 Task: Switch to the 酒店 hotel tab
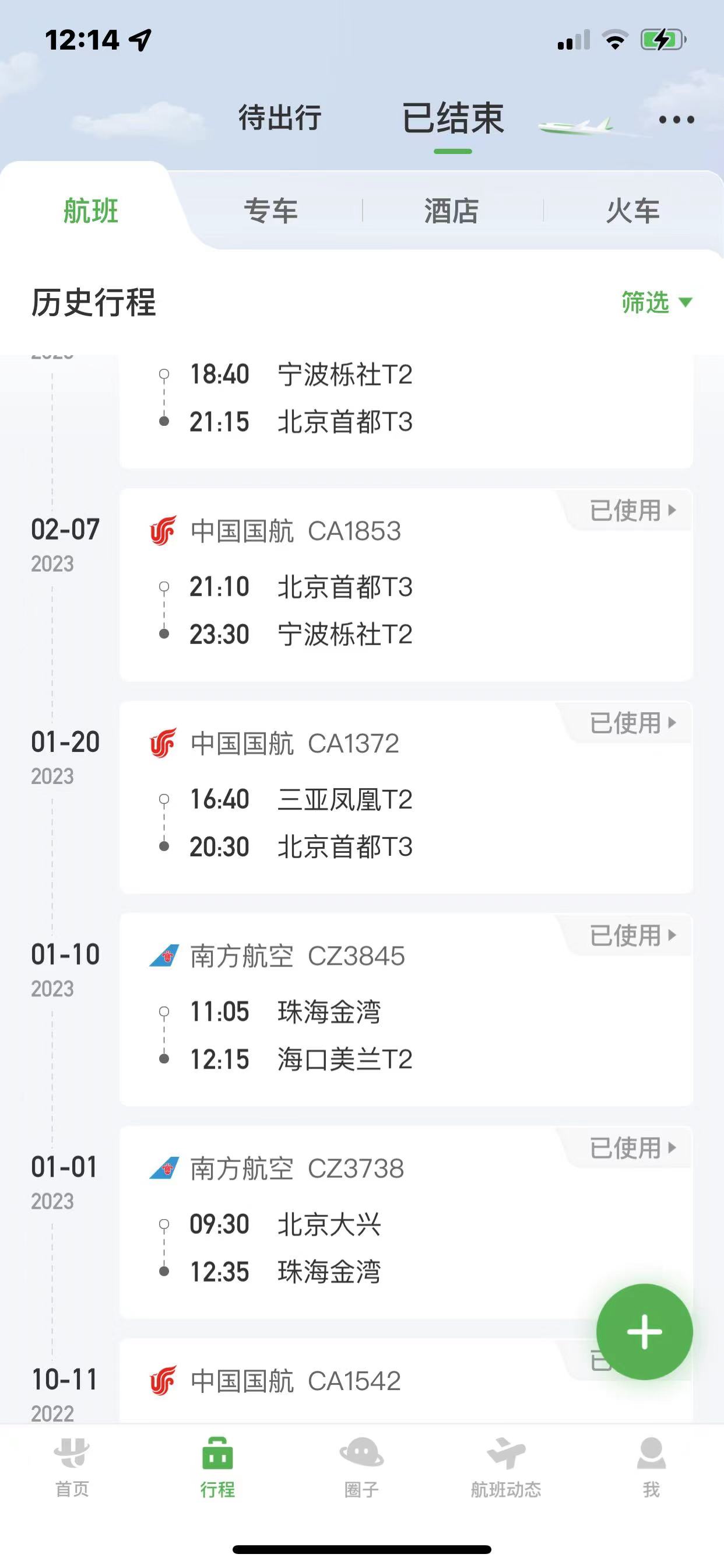point(451,211)
